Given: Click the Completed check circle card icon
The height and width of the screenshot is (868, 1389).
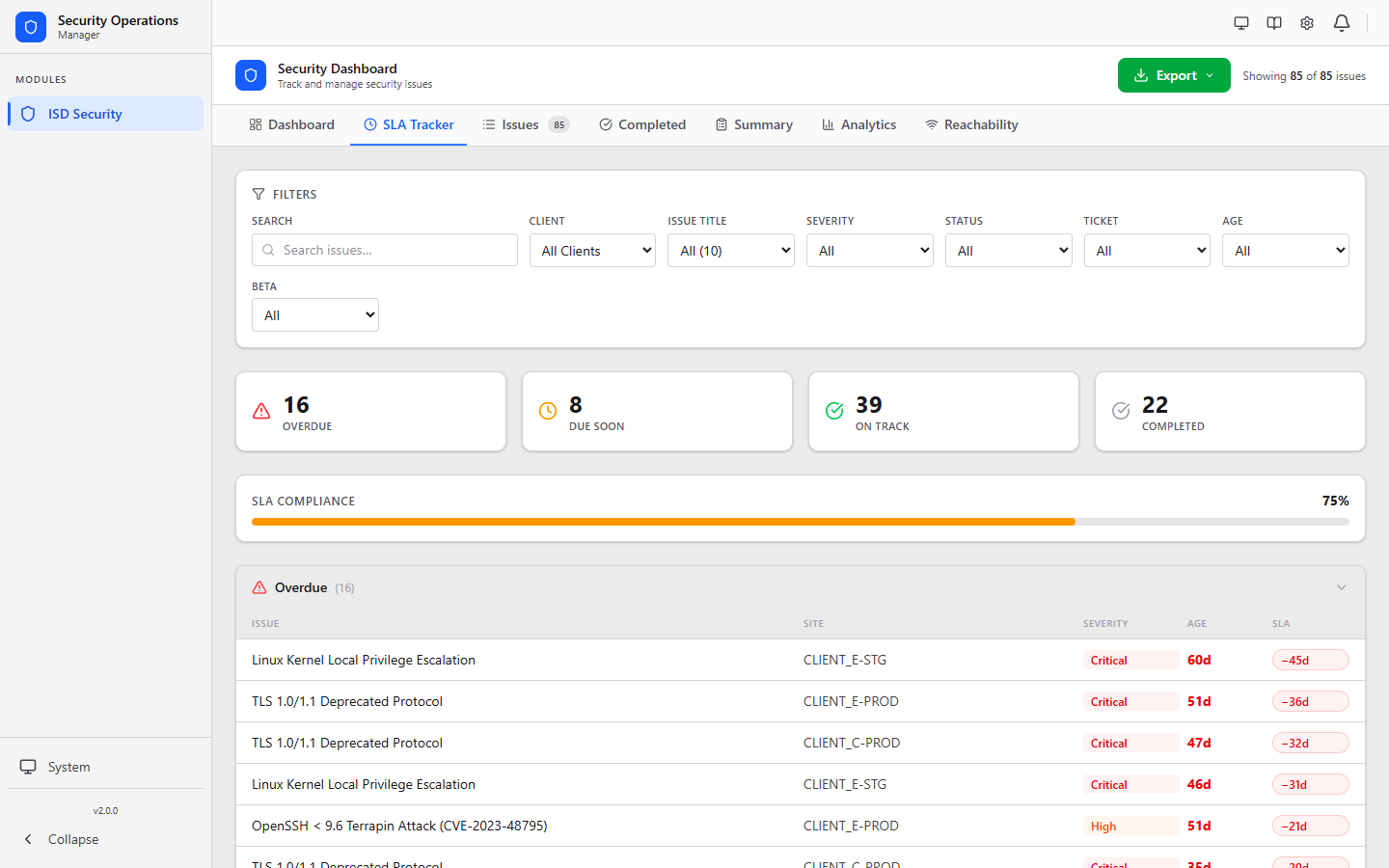Looking at the screenshot, I should click(1121, 411).
